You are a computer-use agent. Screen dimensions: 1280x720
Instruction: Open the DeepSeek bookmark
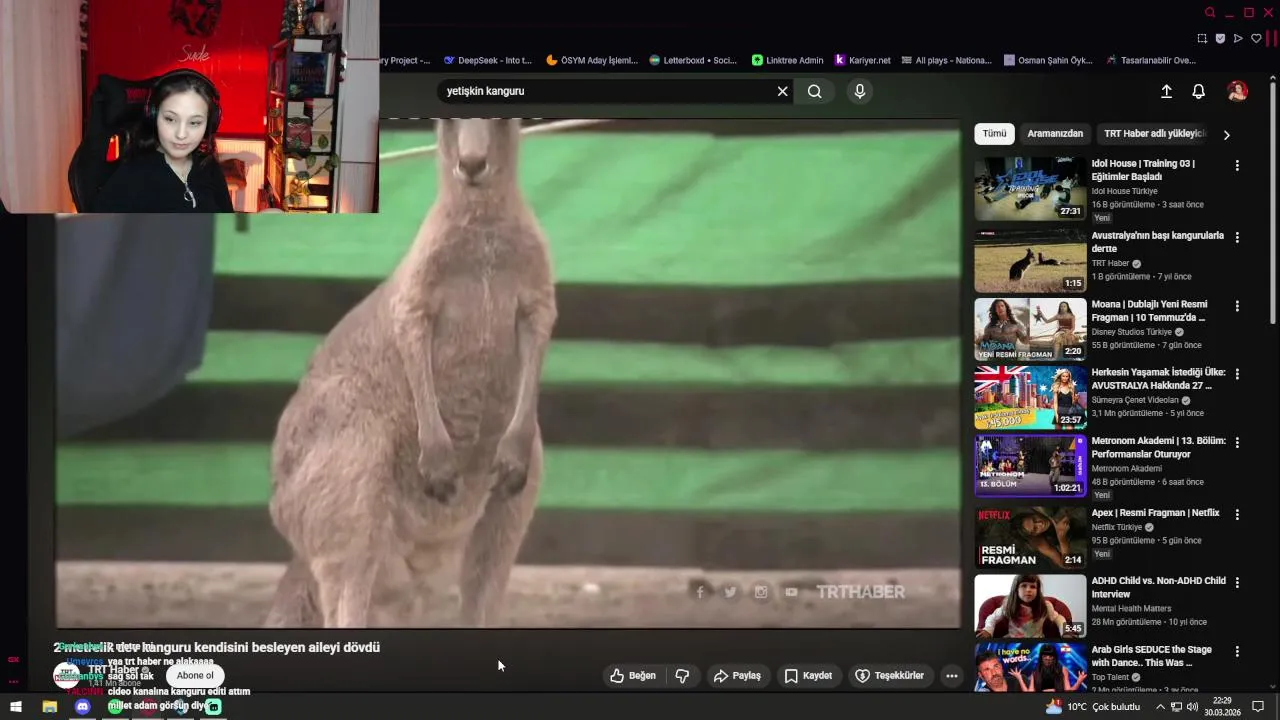click(x=488, y=60)
